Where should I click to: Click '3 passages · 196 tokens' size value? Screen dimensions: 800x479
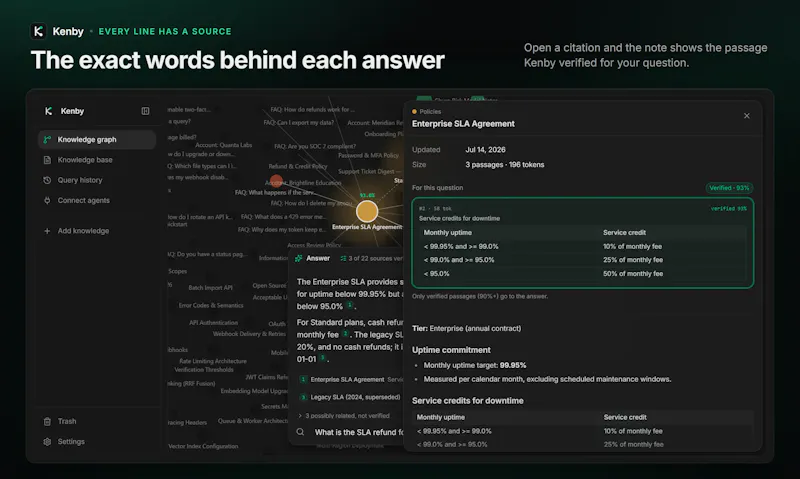point(505,165)
